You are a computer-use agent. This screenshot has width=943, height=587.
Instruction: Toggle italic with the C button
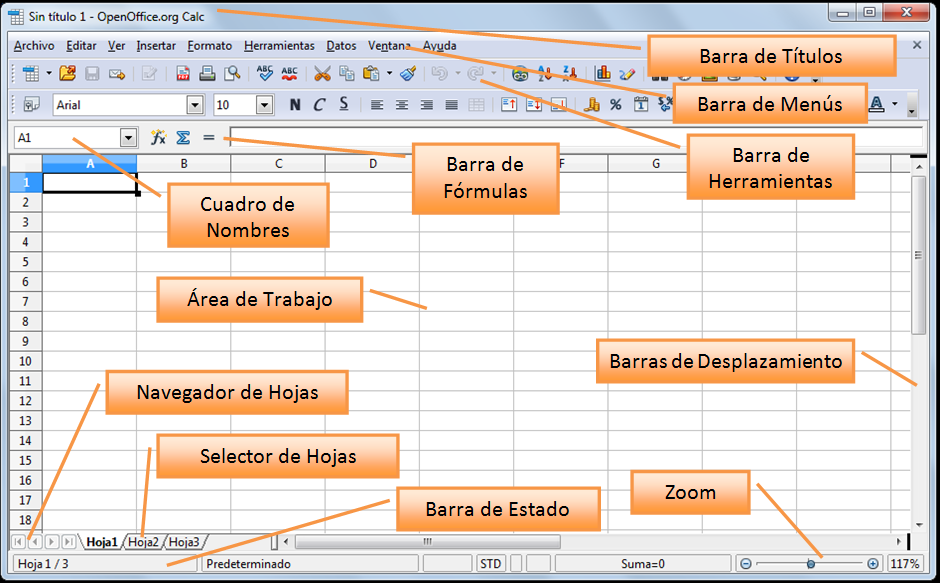pos(319,105)
